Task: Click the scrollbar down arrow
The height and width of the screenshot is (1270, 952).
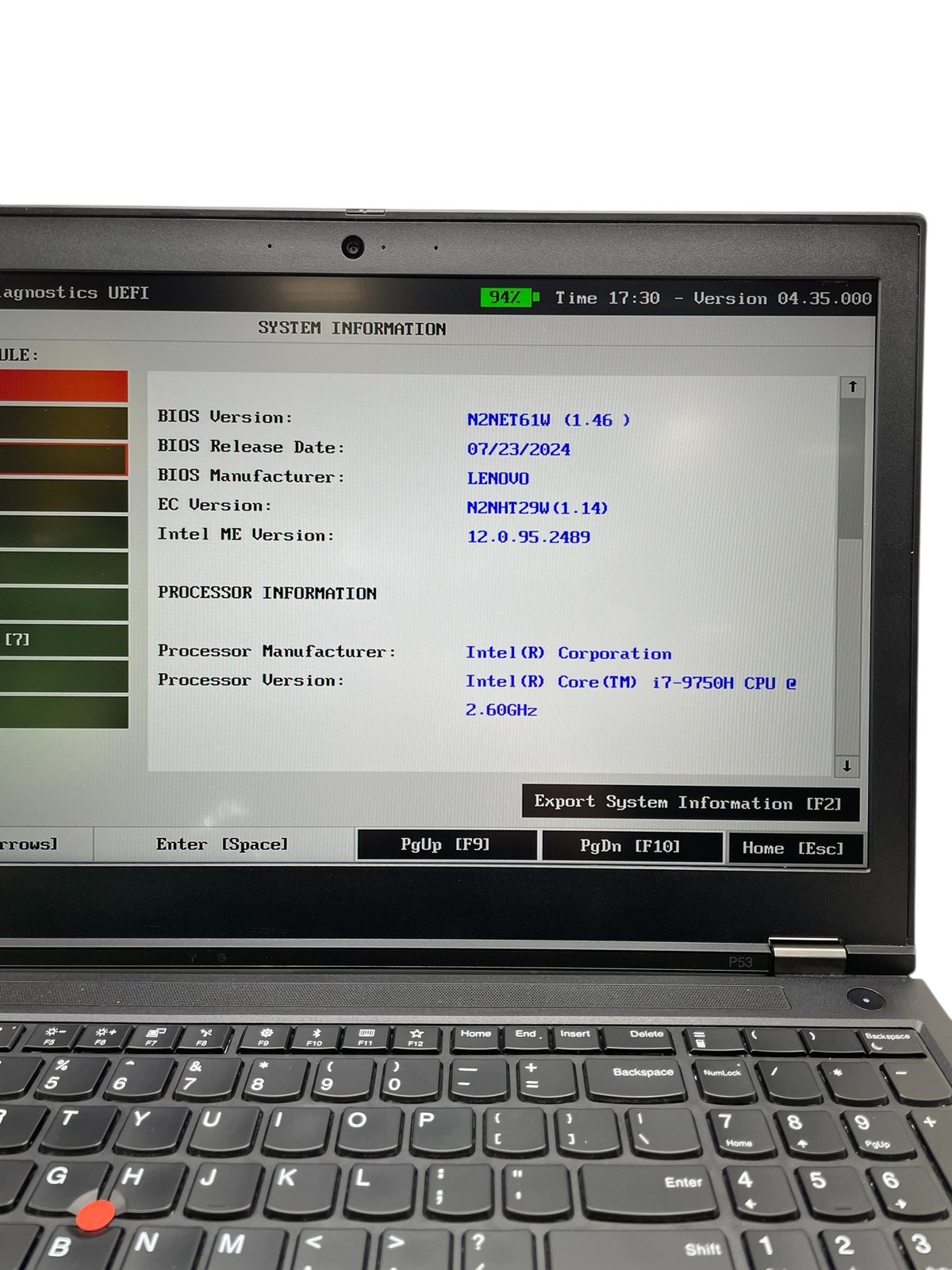Action: tap(846, 766)
